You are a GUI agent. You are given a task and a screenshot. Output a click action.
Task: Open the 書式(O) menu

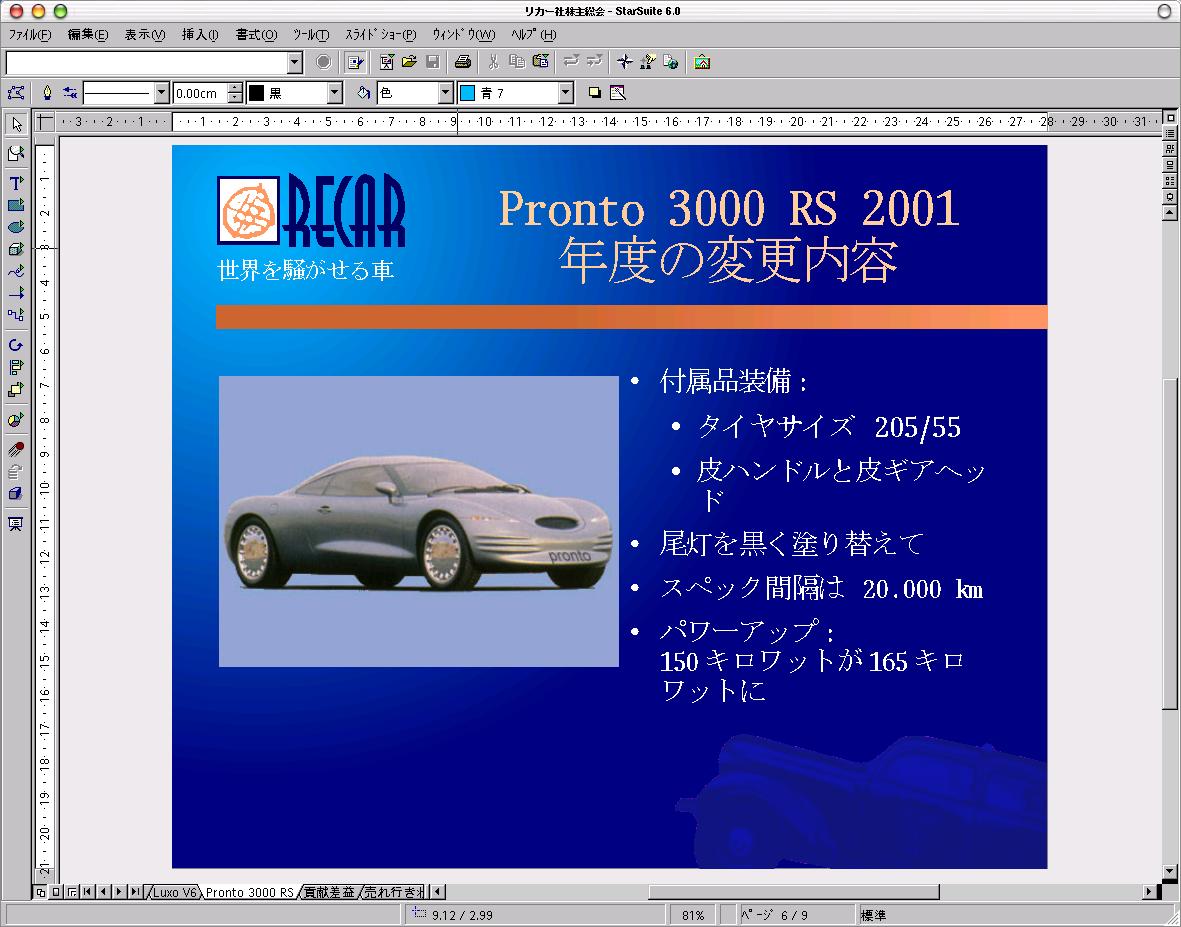[256, 35]
